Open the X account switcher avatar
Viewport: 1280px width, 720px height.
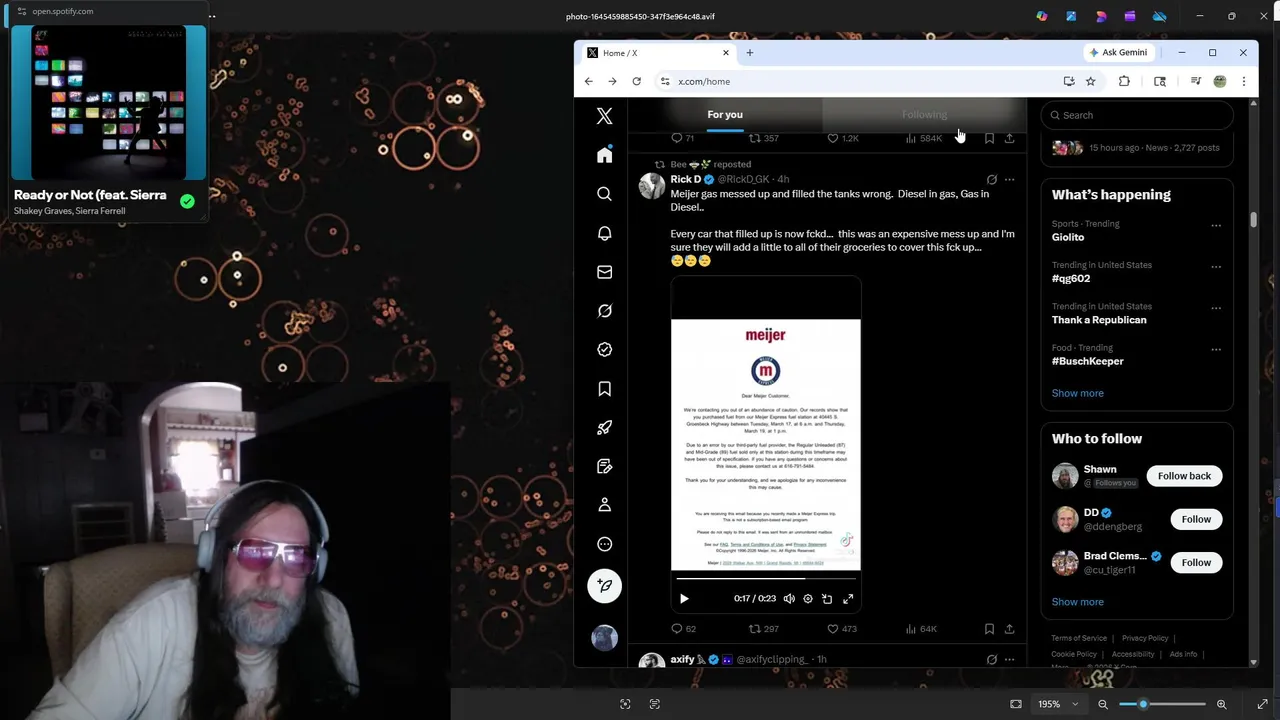[x=604, y=638]
